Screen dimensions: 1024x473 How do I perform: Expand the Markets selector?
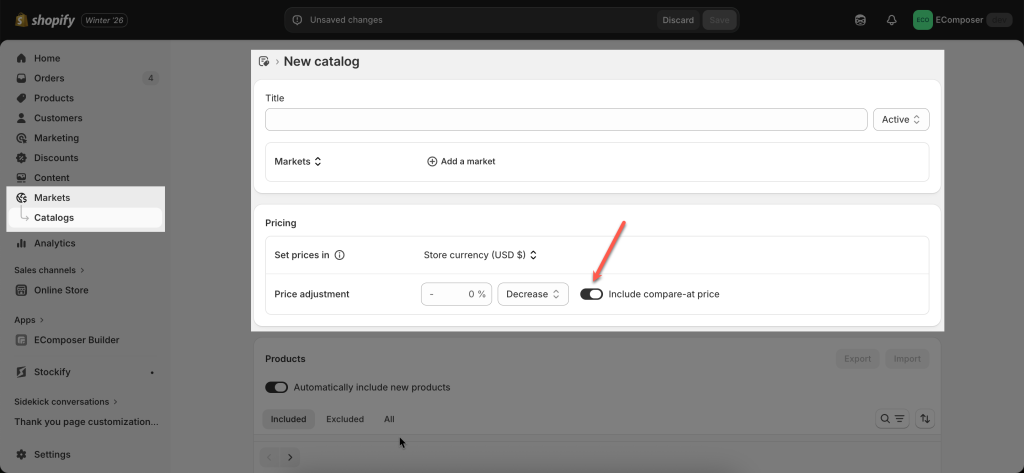point(298,161)
